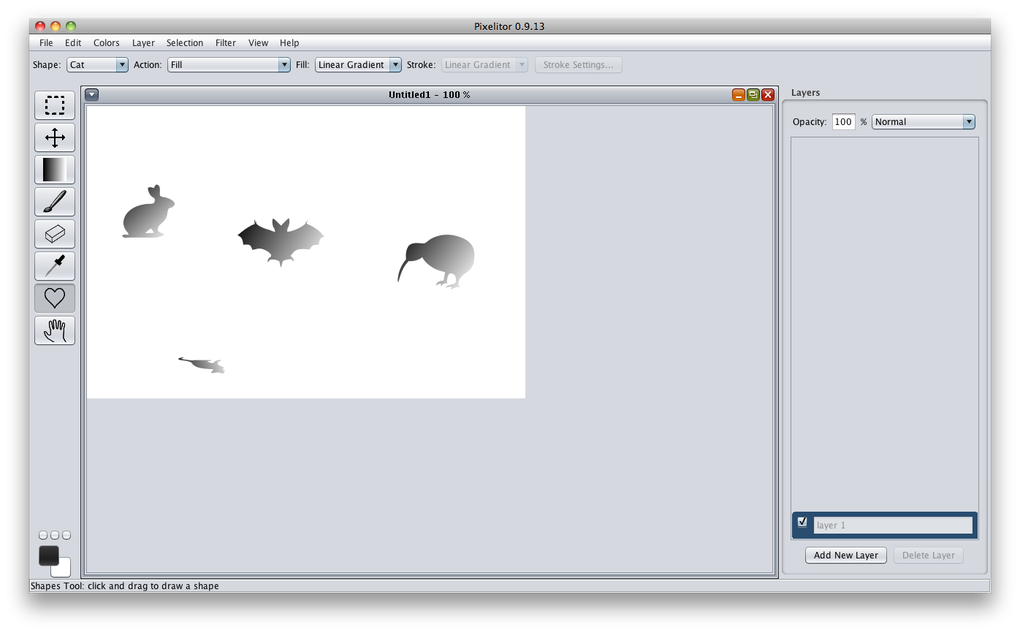Select the rectangular Selection tool
The height and width of the screenshot is (633, 1020).
coord(54,105)
